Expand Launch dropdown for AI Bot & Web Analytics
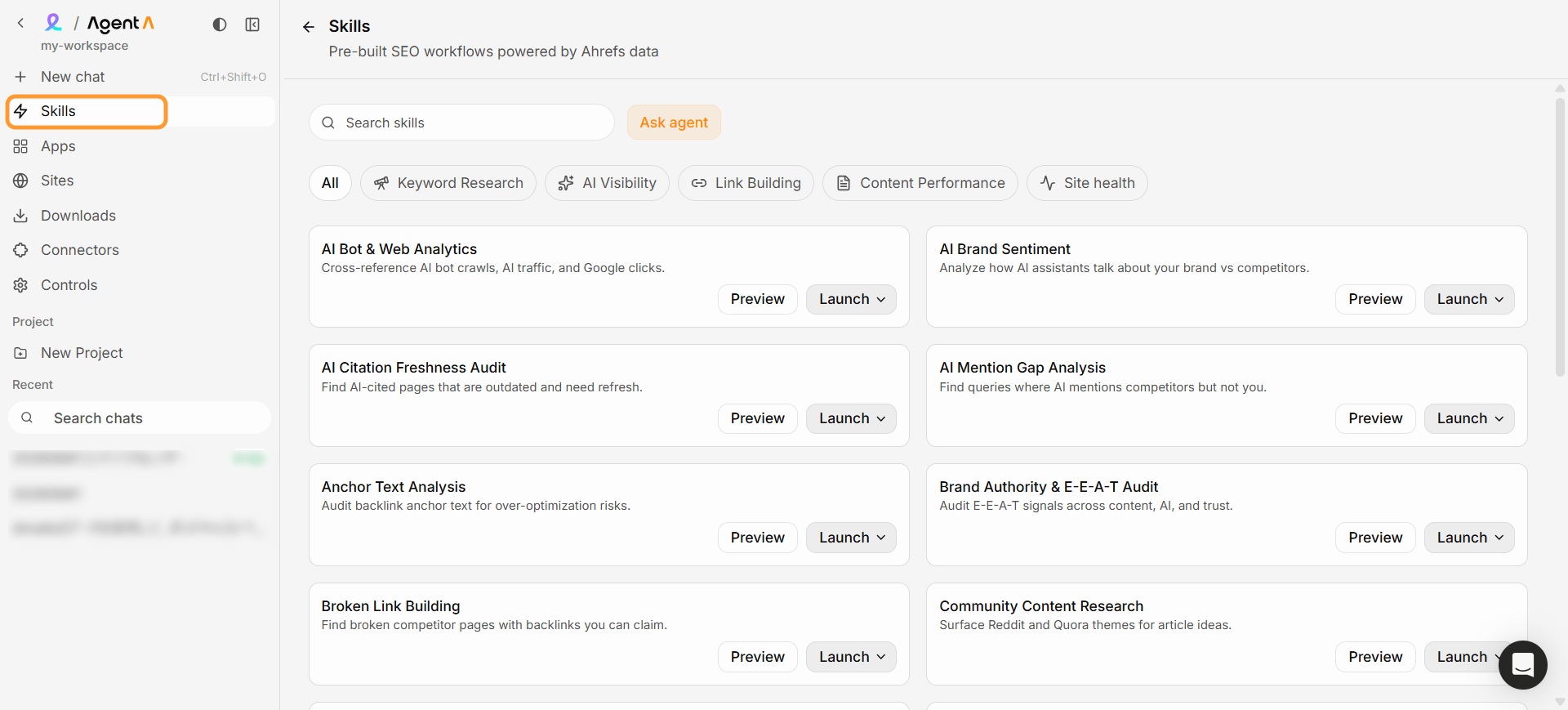The width and height of the screenshot is (1568, 710). pyautogui.click(x=851, y=299)
